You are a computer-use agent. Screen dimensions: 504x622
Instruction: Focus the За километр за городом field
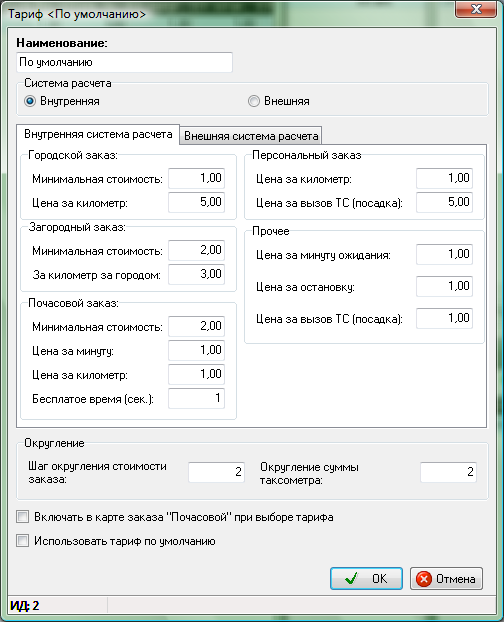(x=196, y=274)
